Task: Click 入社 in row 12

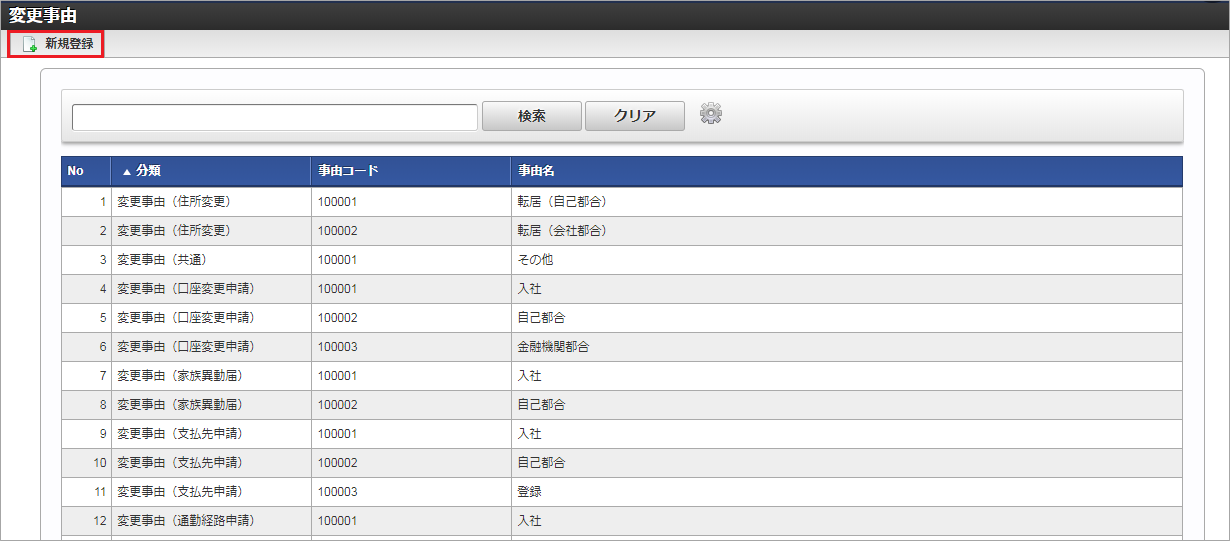Action: coord(529,521)
